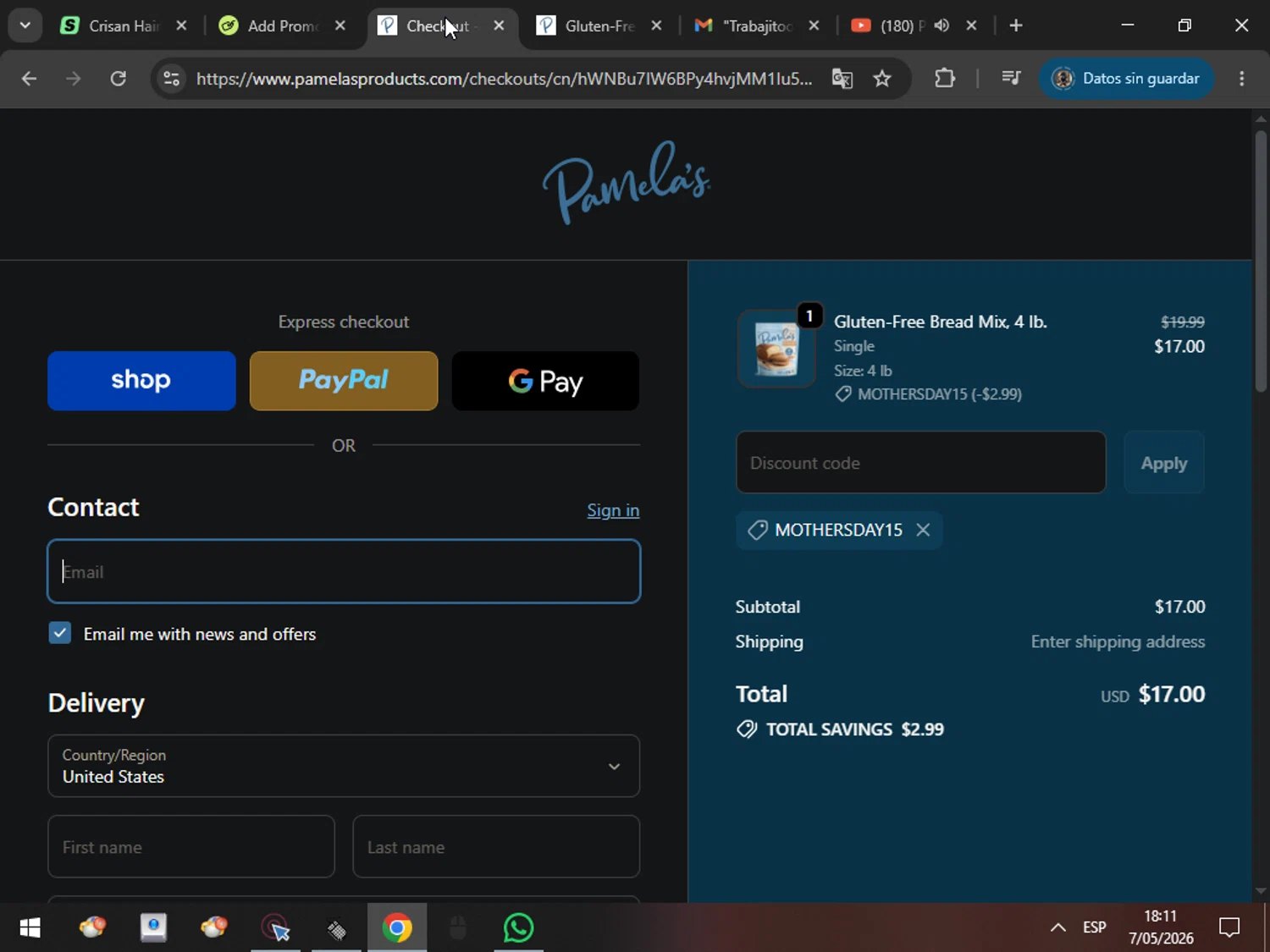Viewport: 1270px width, 952px height.
Task: Pay with PayPal express button
Action: click(x=344, y=381)
